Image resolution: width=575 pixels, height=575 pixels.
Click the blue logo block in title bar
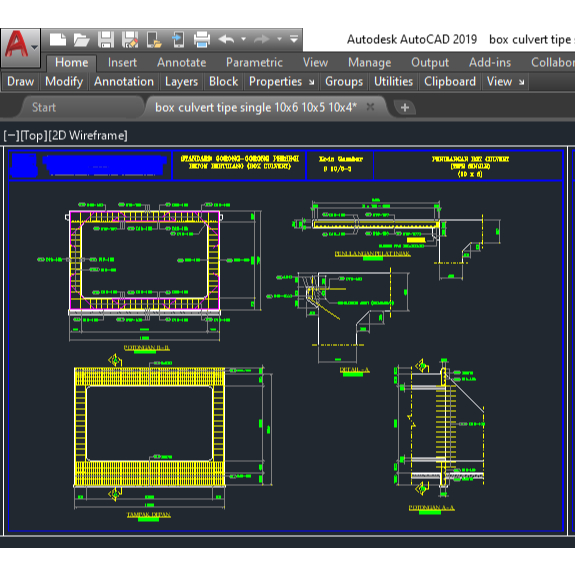pos(24,165)
